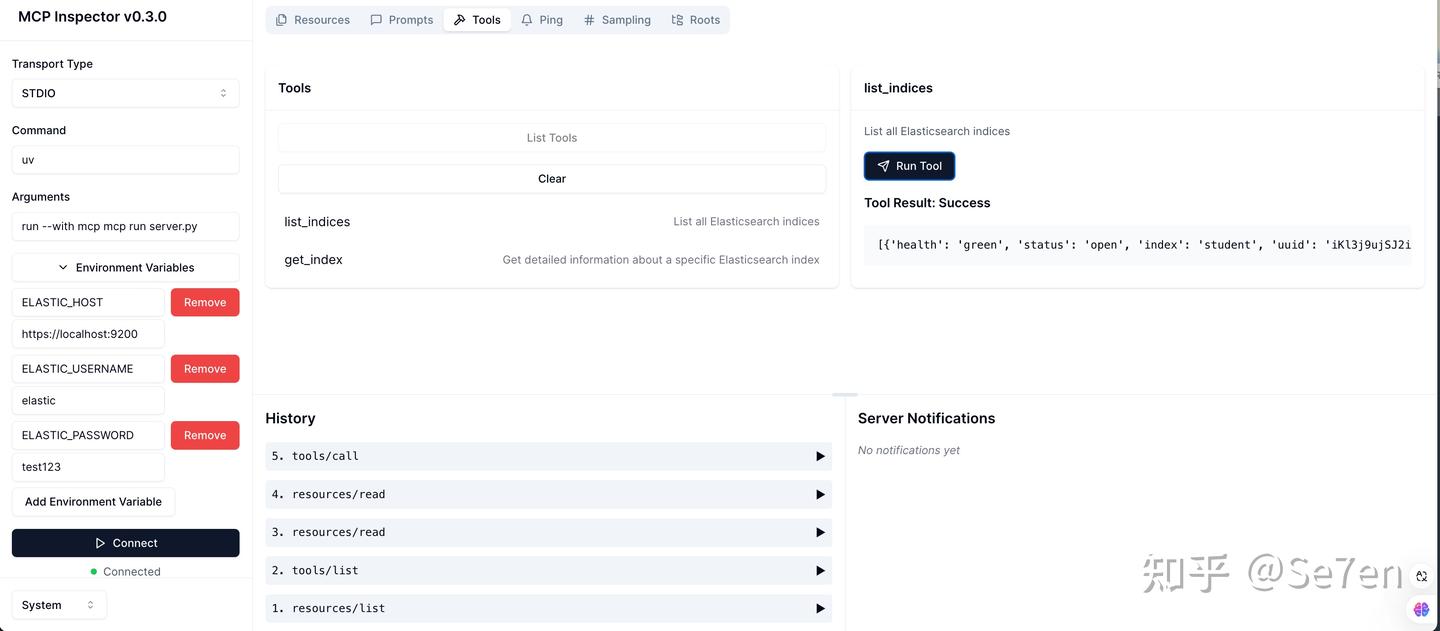Expand the 5. tools/call history entry

[x=820, y=455]
